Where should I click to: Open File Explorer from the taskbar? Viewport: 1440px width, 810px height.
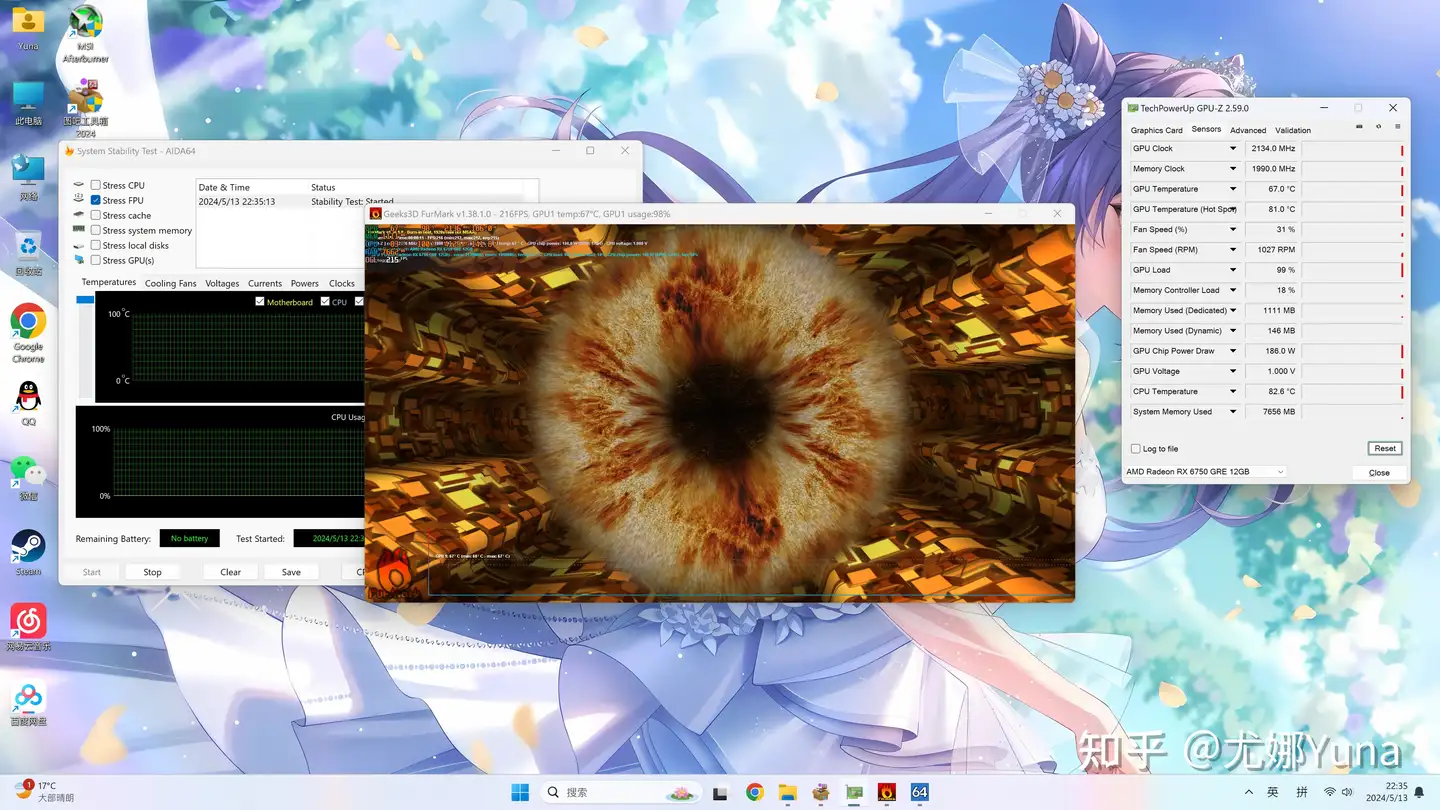788,792
